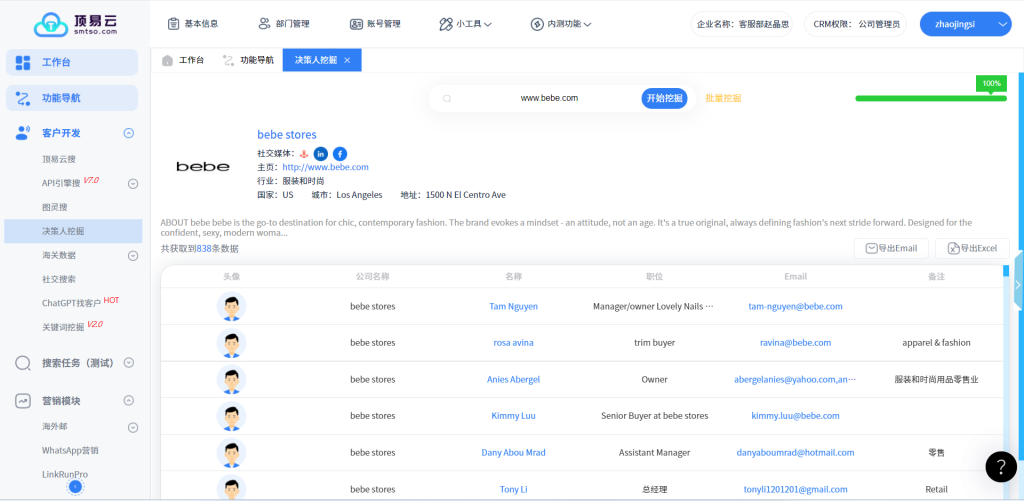Open the http://www.bebe.com homepage link
The image size is (1024, 501).
click(x=325, y=167)
